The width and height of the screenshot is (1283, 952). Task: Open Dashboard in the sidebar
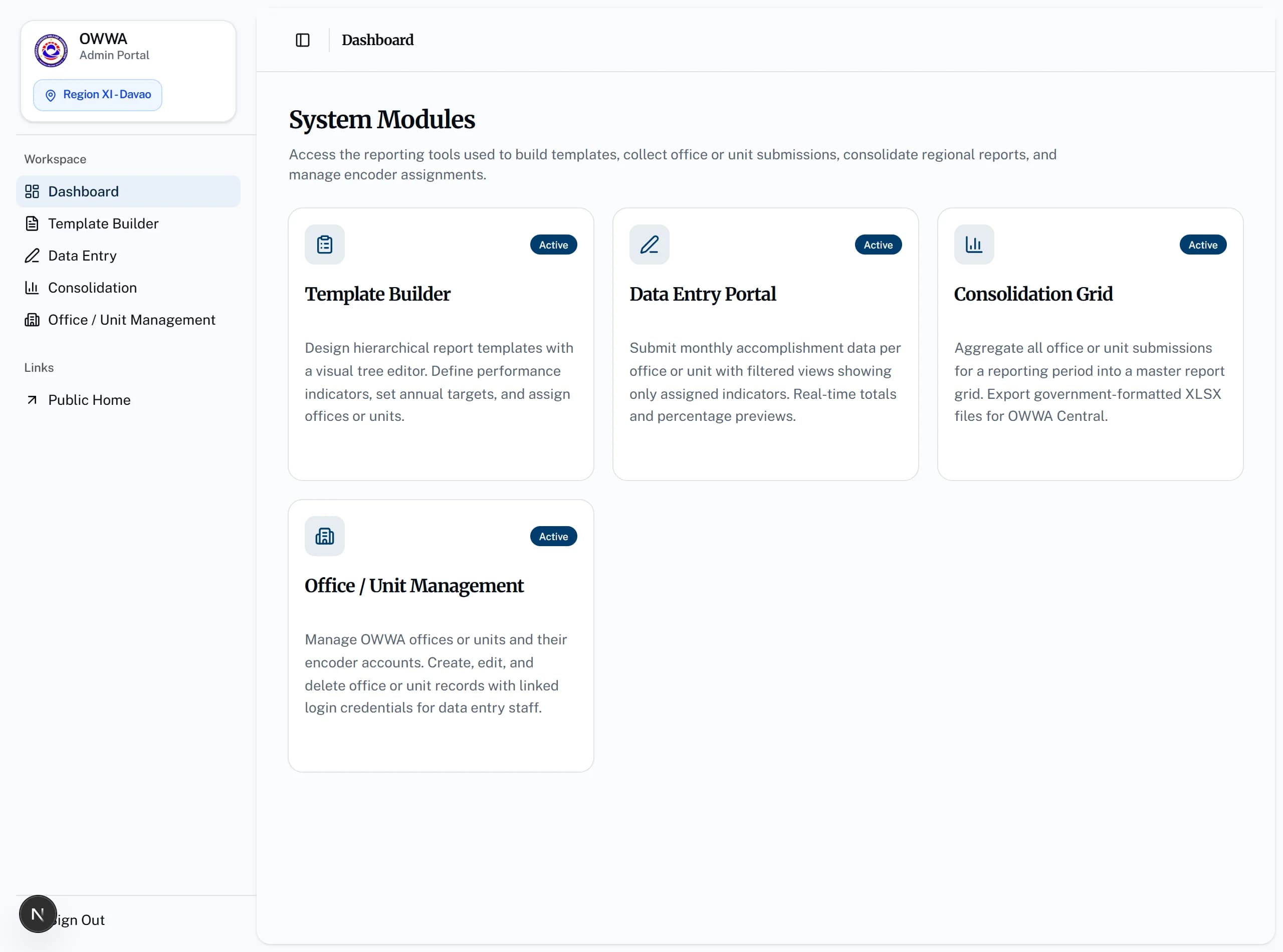point(128,191)
